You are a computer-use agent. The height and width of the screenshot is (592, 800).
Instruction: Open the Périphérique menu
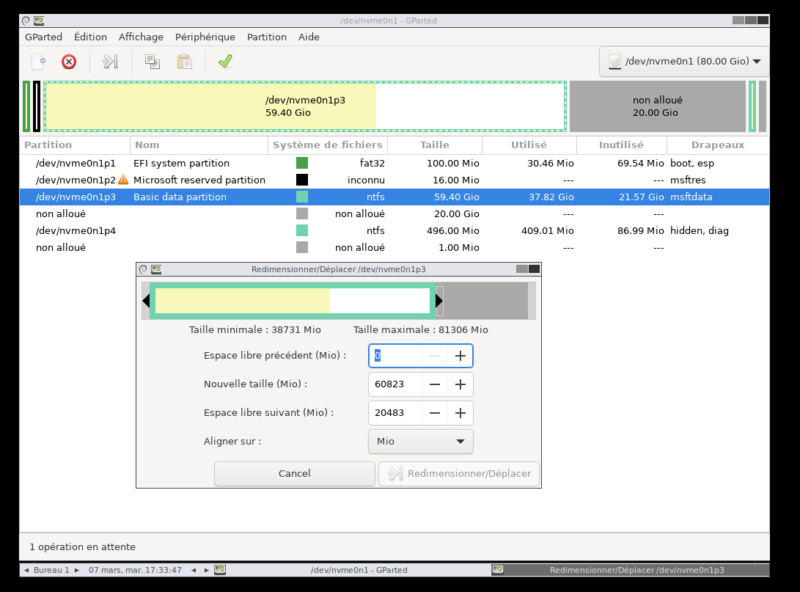tap(205, 37)
